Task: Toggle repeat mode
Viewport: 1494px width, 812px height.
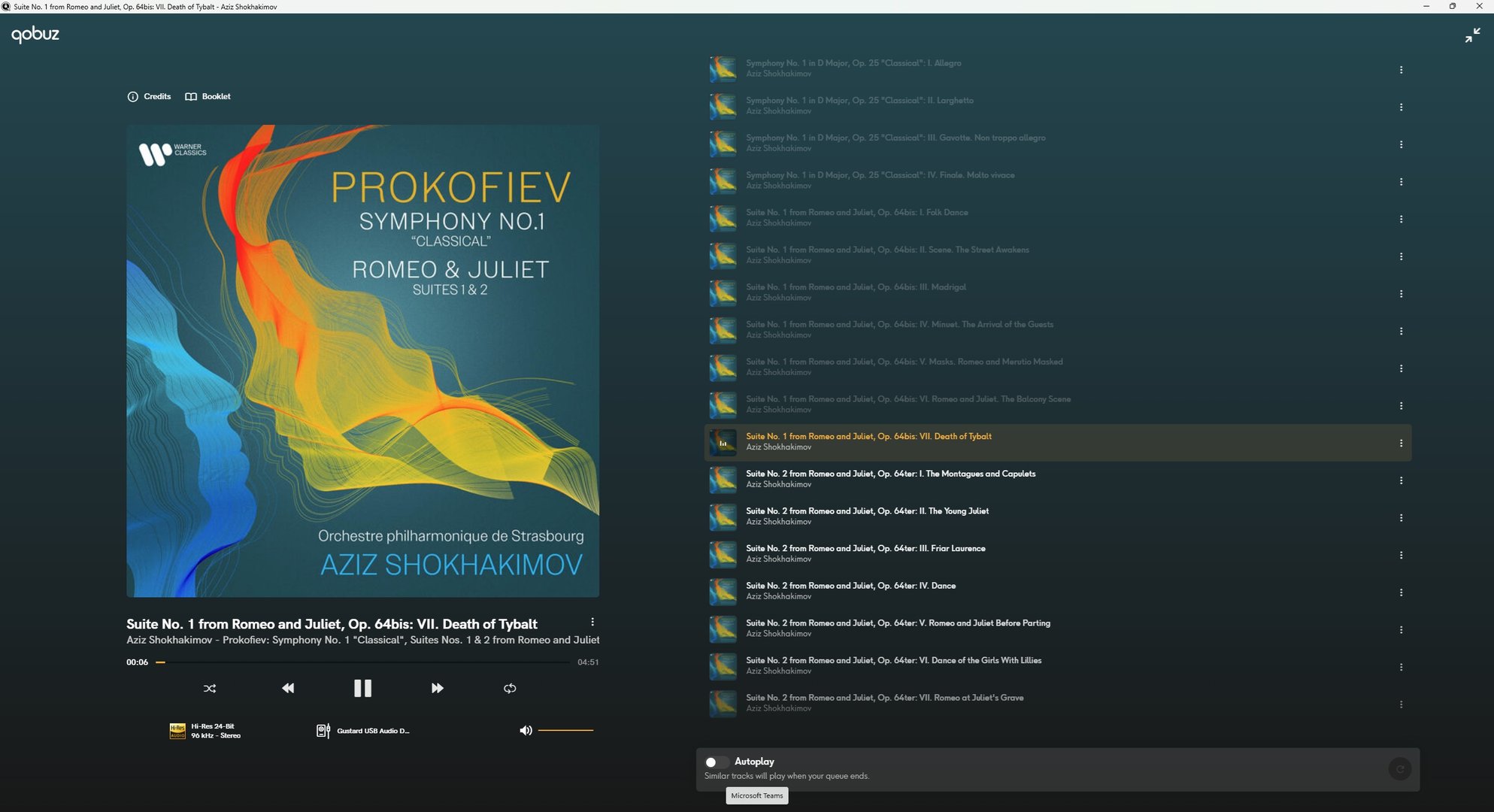Action: [x=510, y=689]
